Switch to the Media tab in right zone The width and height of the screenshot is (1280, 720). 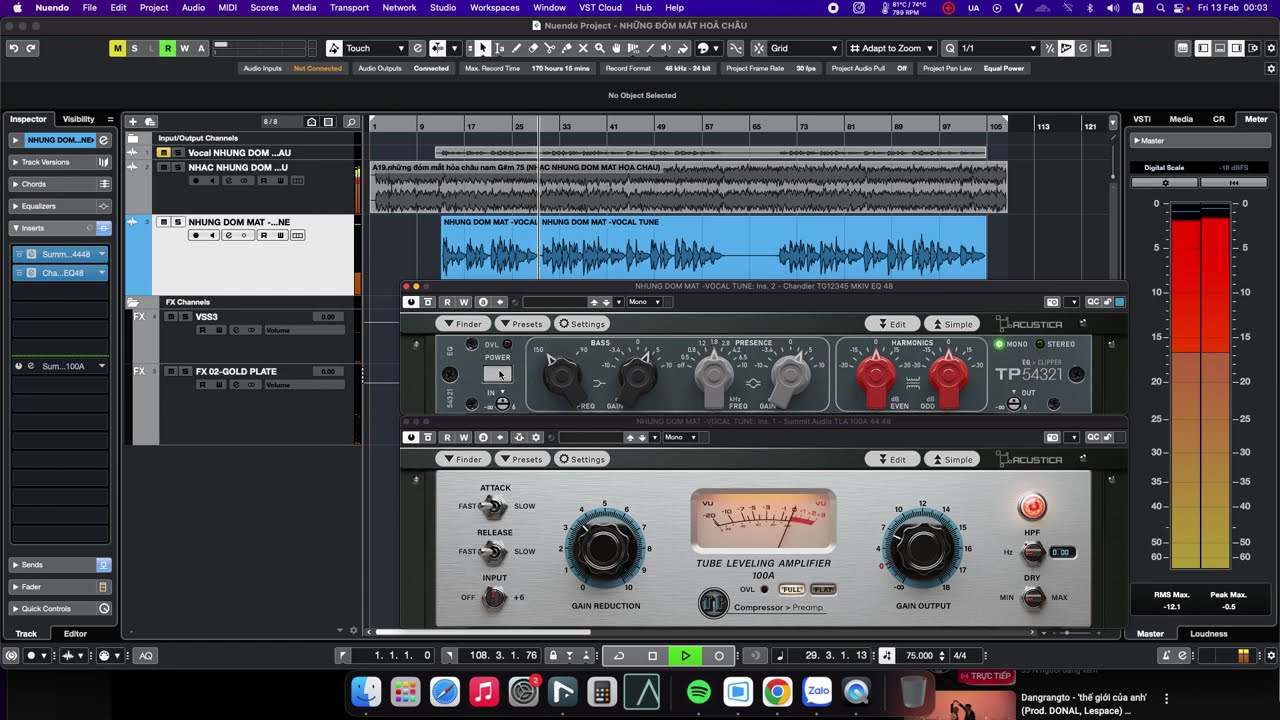(1181, 119)
